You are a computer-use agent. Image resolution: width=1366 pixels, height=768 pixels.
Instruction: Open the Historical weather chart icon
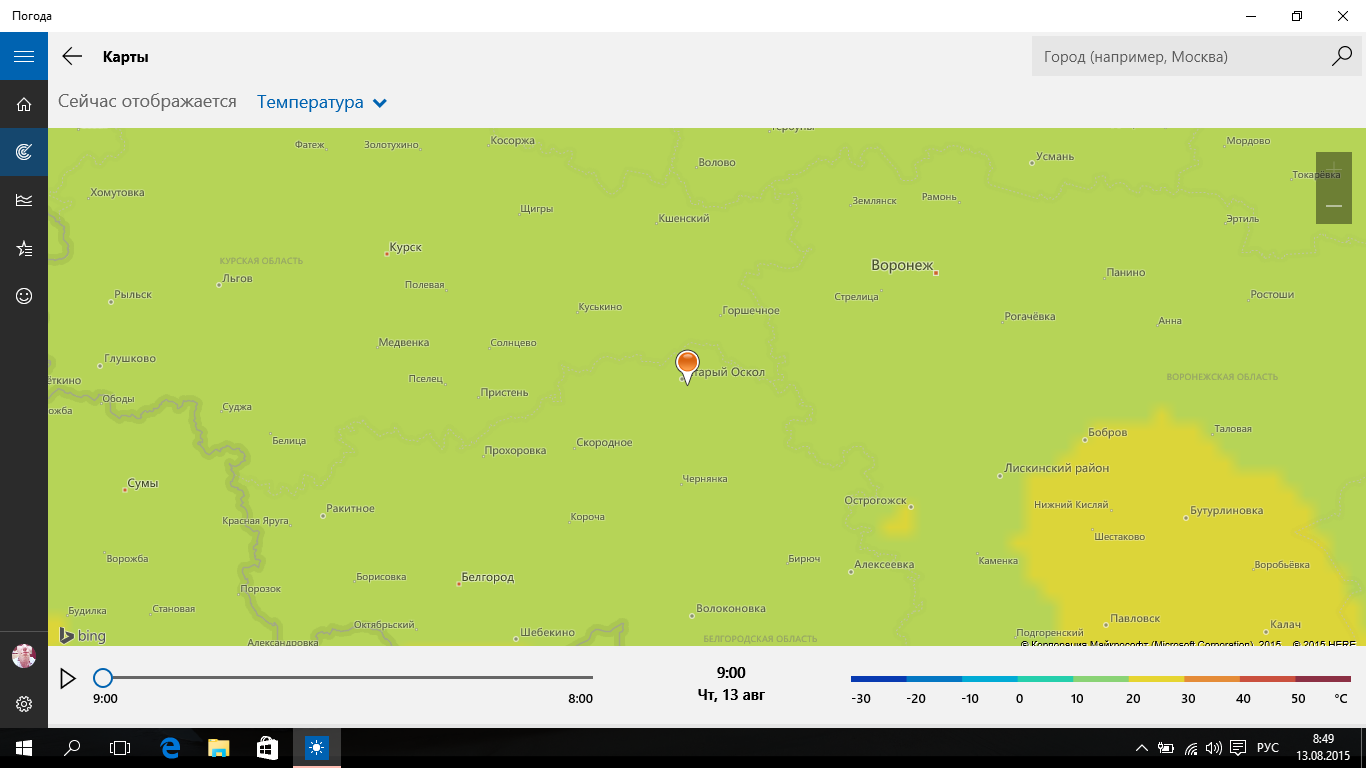pos(24,200)
